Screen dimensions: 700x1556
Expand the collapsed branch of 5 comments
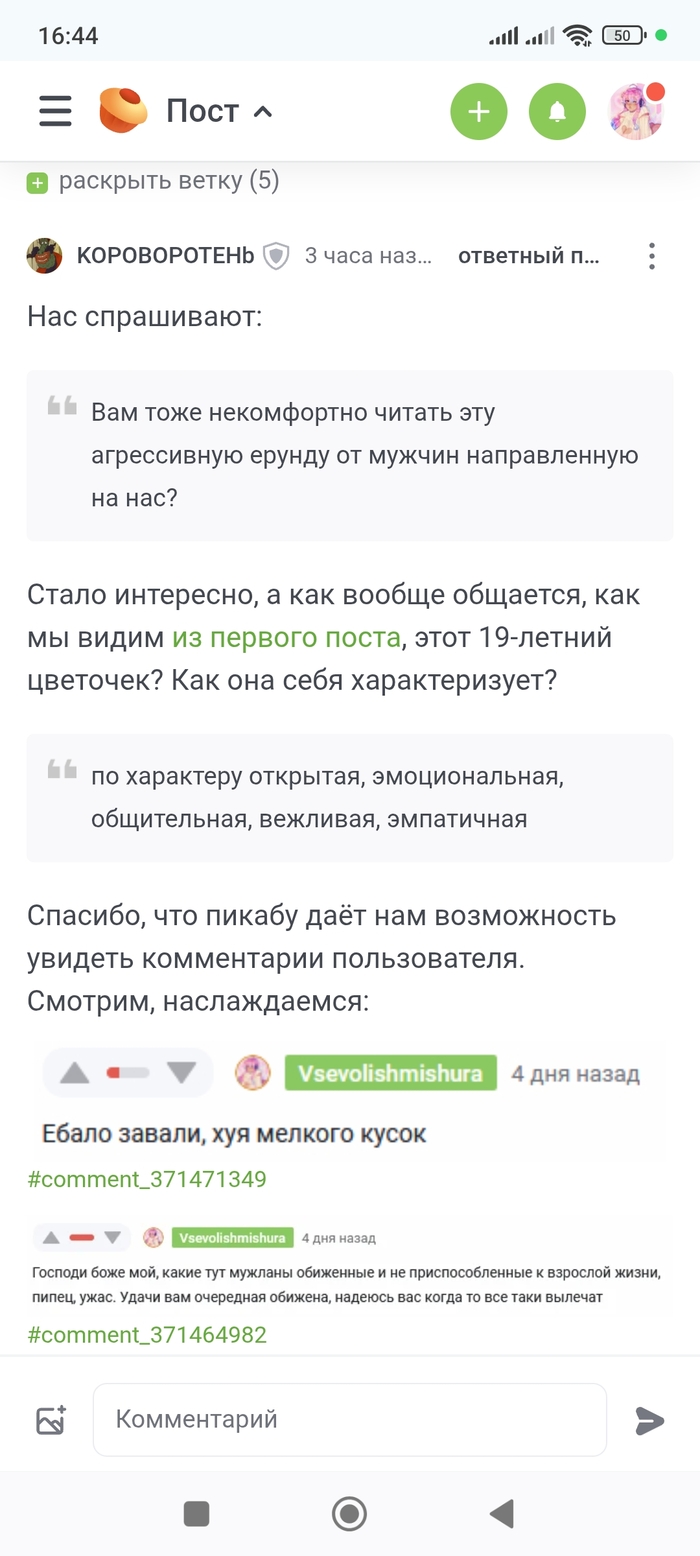pyautogui.click(x=154, y=182)
